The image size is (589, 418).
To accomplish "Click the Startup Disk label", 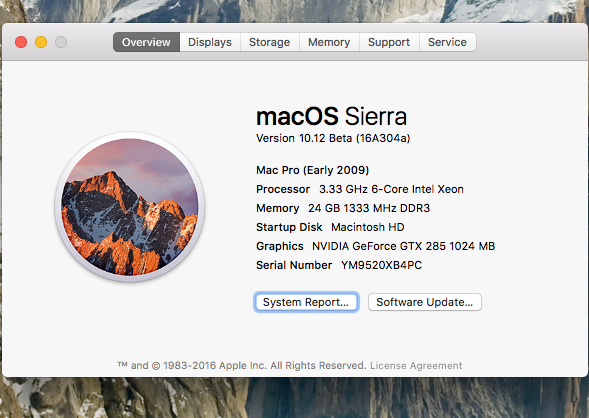I will point(289,227).
